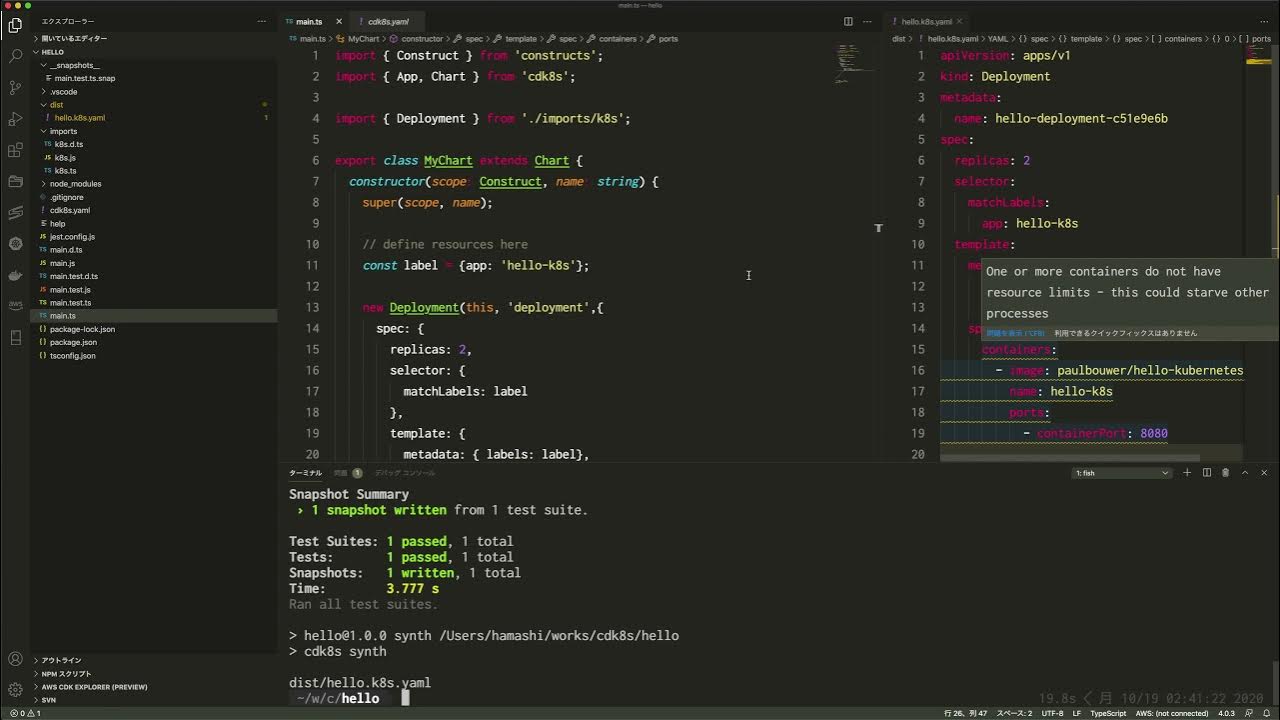This screenshot has width=1280, height=720.
Task: Switch to the Debug Console panel tab
Action: tap(405, 473)
